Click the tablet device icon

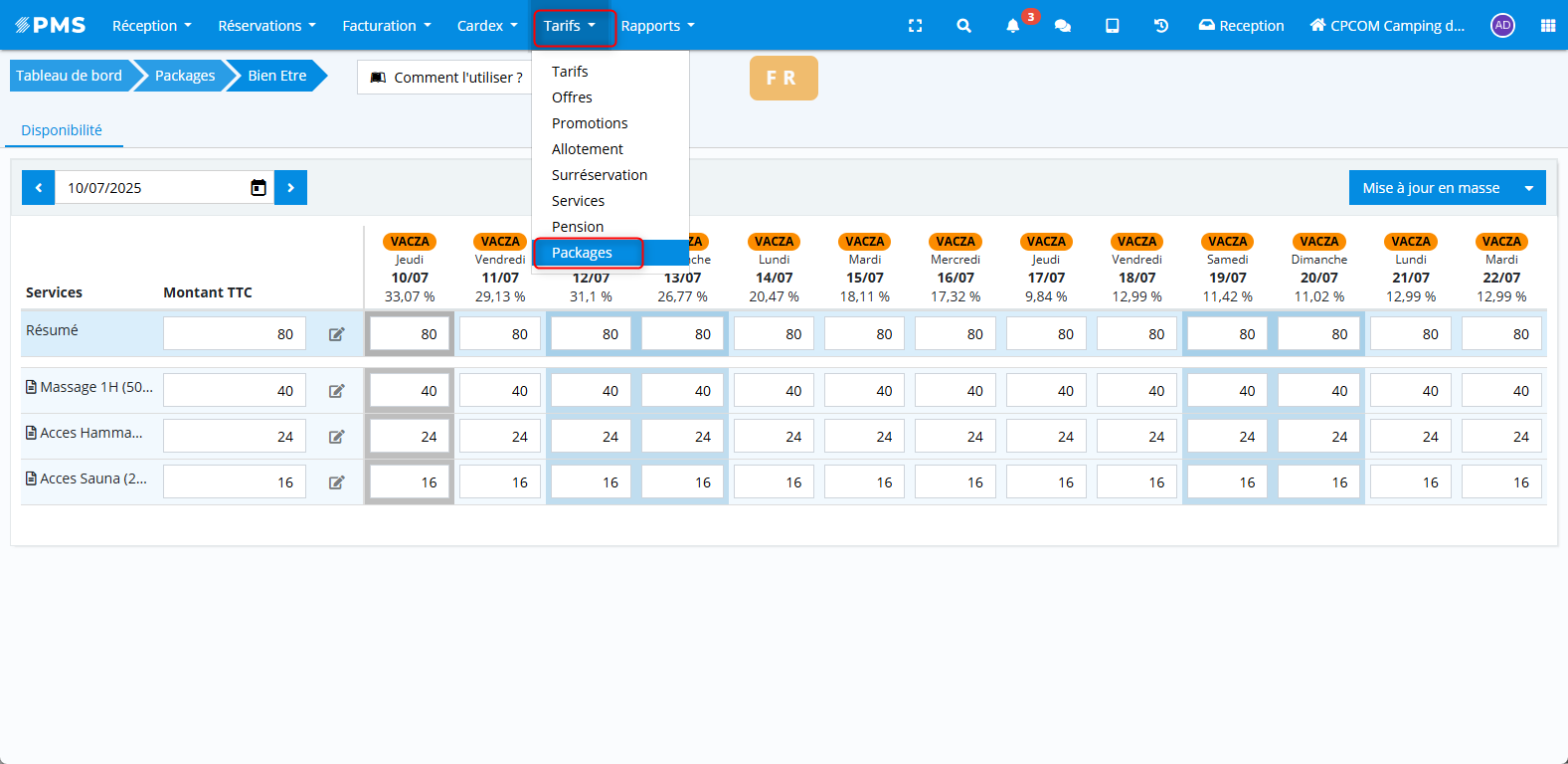pos(1112,26)
